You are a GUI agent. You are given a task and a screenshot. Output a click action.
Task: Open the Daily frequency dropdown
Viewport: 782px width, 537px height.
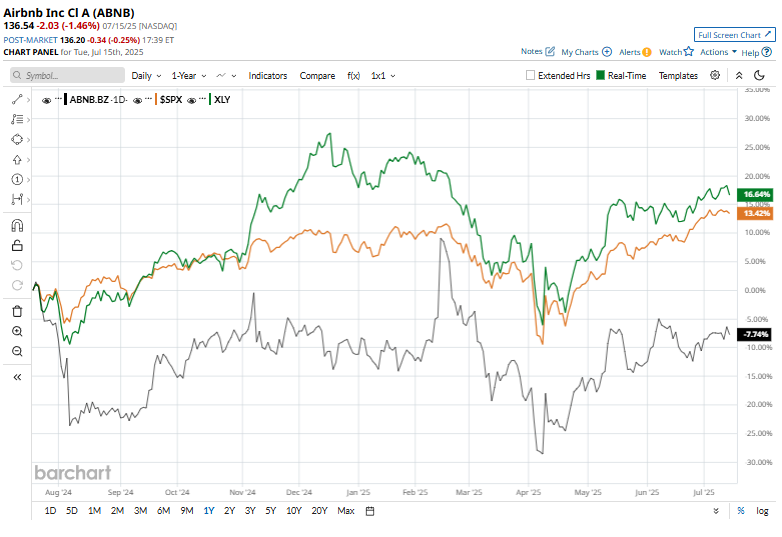pyautogui.click(x=146, y=76)
